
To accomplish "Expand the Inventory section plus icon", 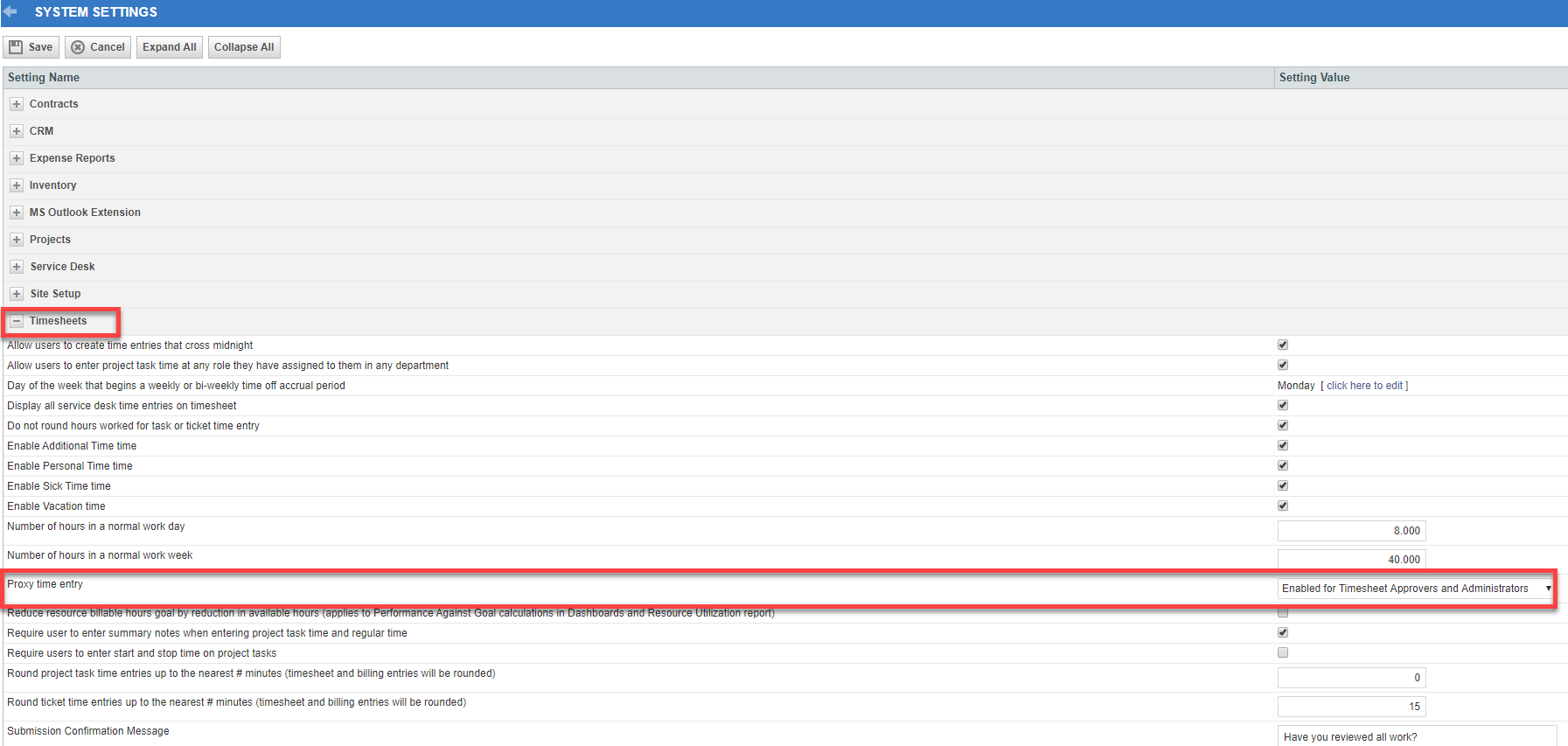I will point(16,185).
